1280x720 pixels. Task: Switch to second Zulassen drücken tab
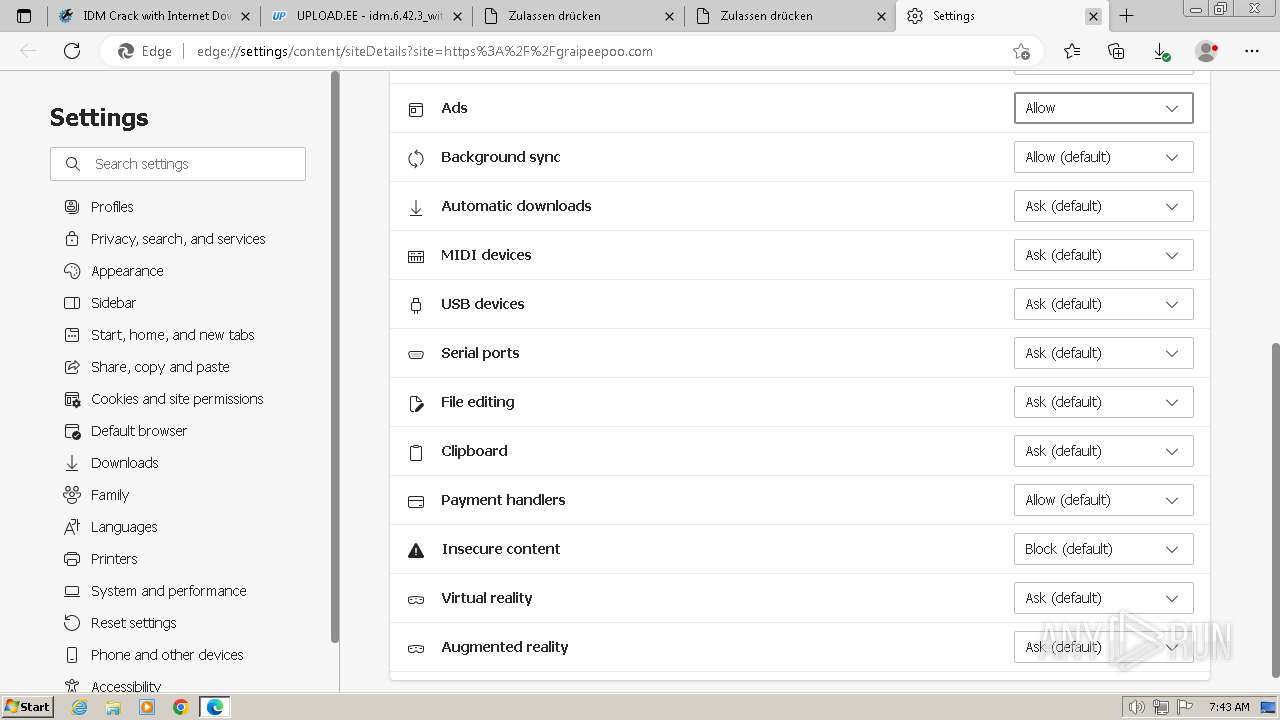(x=791, y=16)
